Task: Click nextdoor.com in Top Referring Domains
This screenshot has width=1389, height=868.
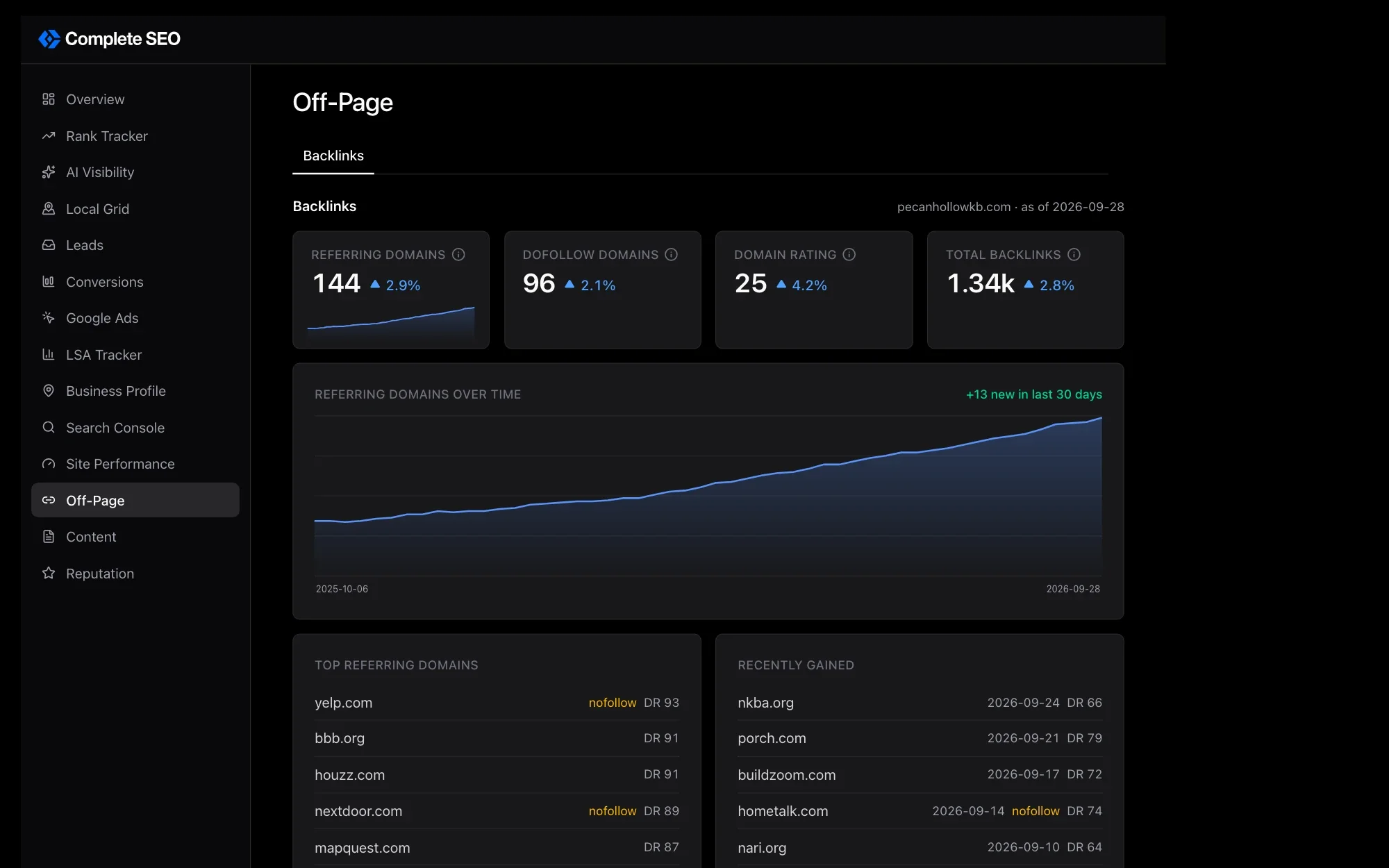Action: 497,811
